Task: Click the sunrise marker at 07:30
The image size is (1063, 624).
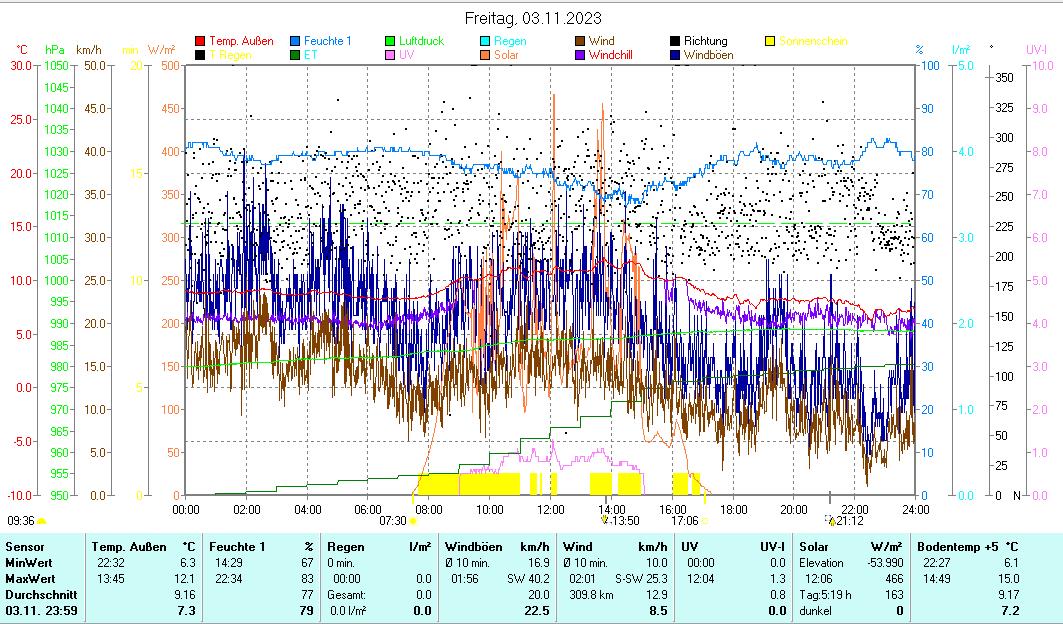Action: pyautogui.click(x=413, y=521)
